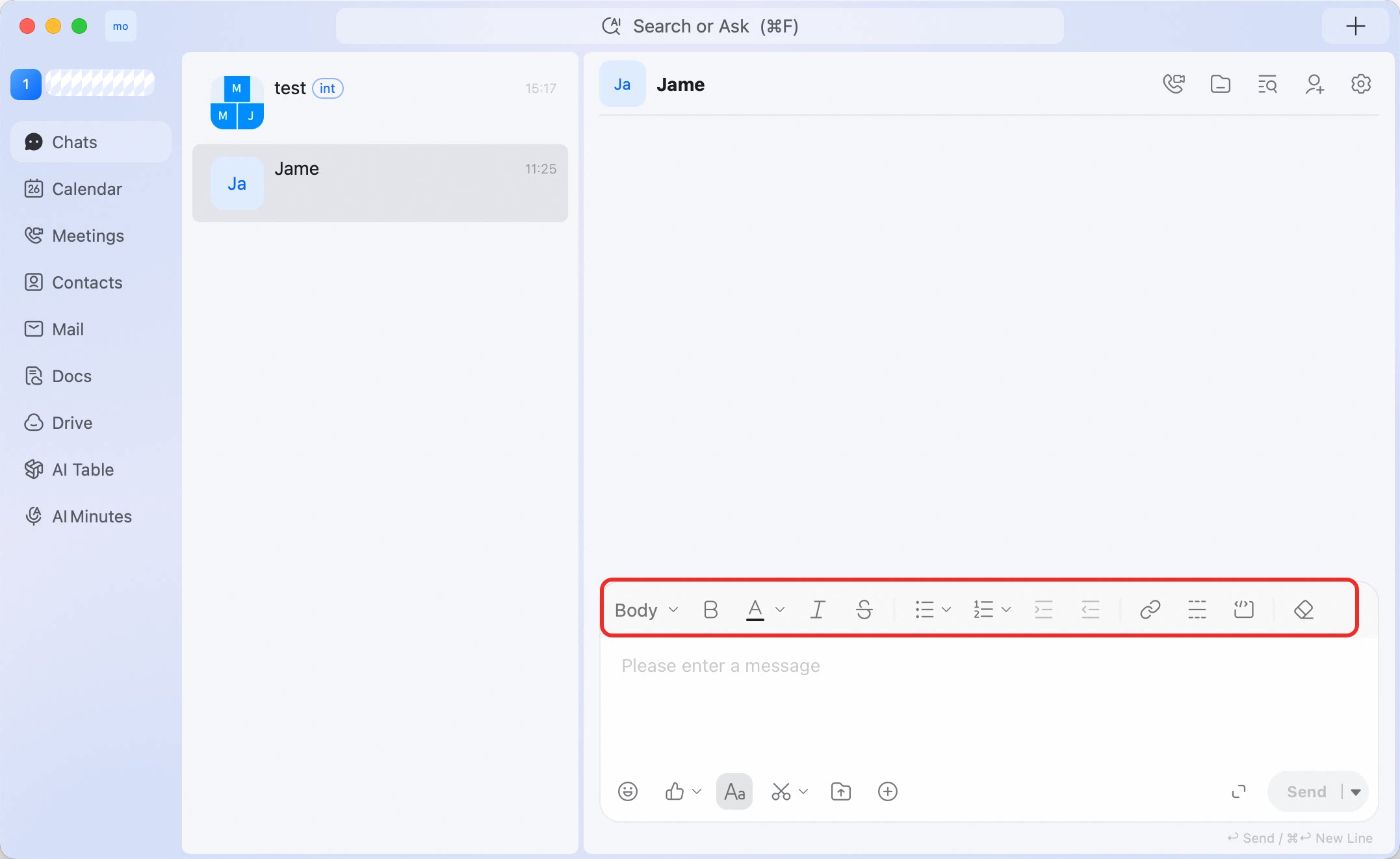Open the test group chat
1400x859 pixels.
click(x=380, y=103)
